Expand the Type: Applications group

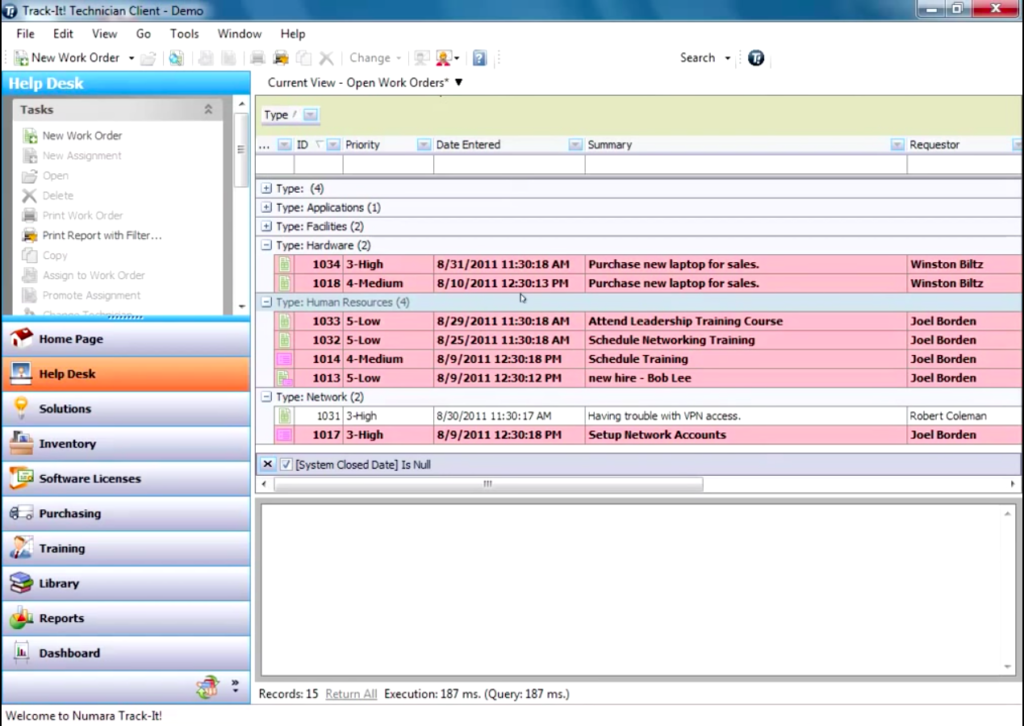pos(266,208)
